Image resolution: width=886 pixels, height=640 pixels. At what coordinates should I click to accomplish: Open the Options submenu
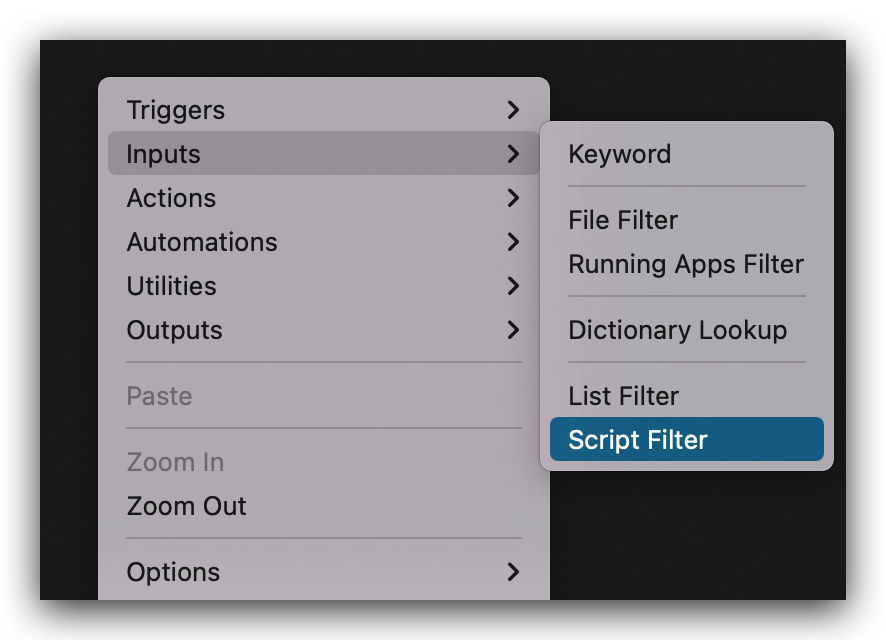(323, 572)
